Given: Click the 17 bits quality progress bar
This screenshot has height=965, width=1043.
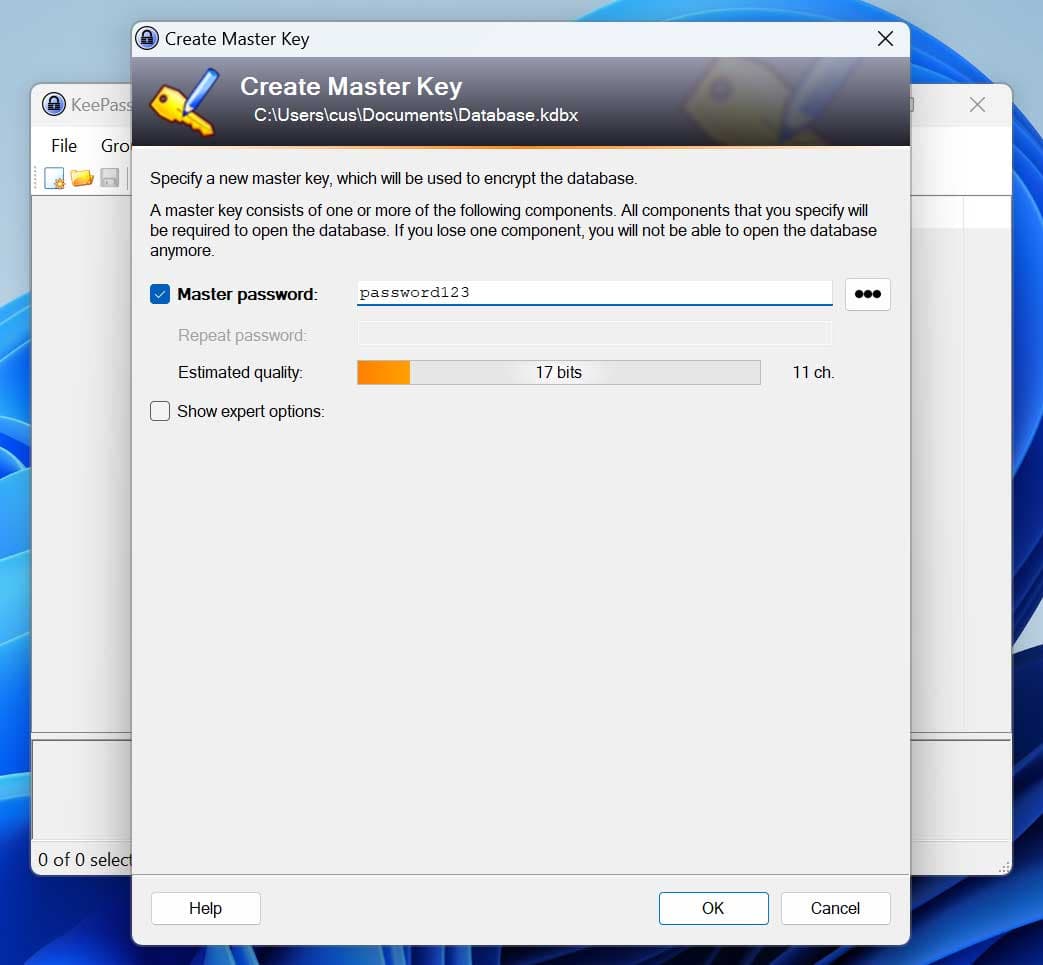Looking at the screenshot, I should pyautogui.click(x=558, y=372).
